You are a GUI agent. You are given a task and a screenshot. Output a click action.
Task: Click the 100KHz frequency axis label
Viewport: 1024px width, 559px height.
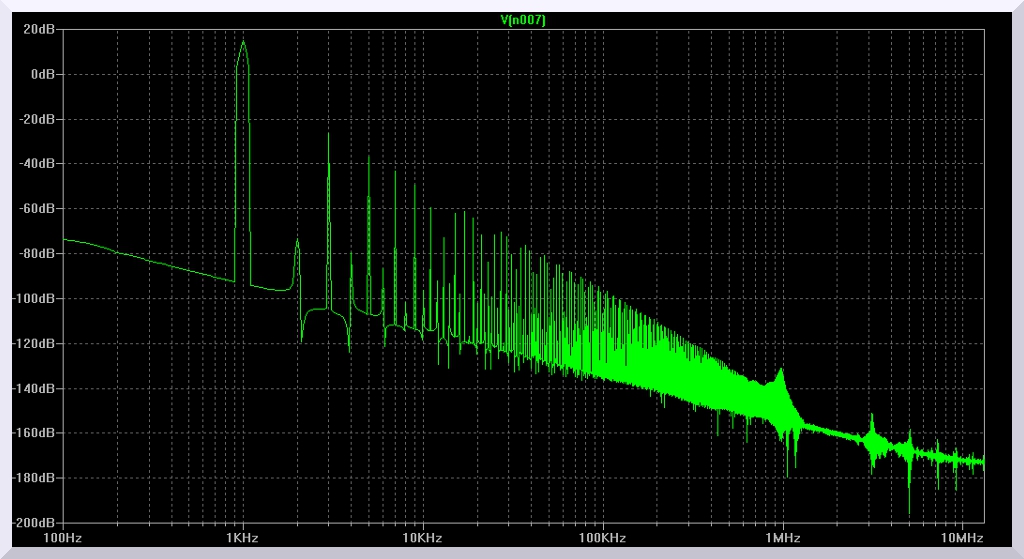(x=602, y=537)
